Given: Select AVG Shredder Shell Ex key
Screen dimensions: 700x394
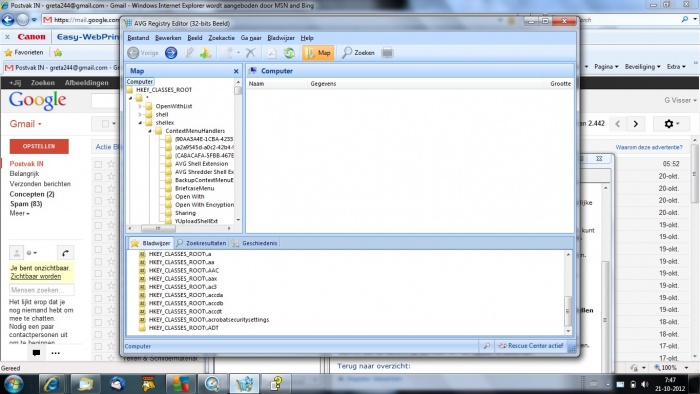Looking at the screenshot, I should (x=204, y=172).
